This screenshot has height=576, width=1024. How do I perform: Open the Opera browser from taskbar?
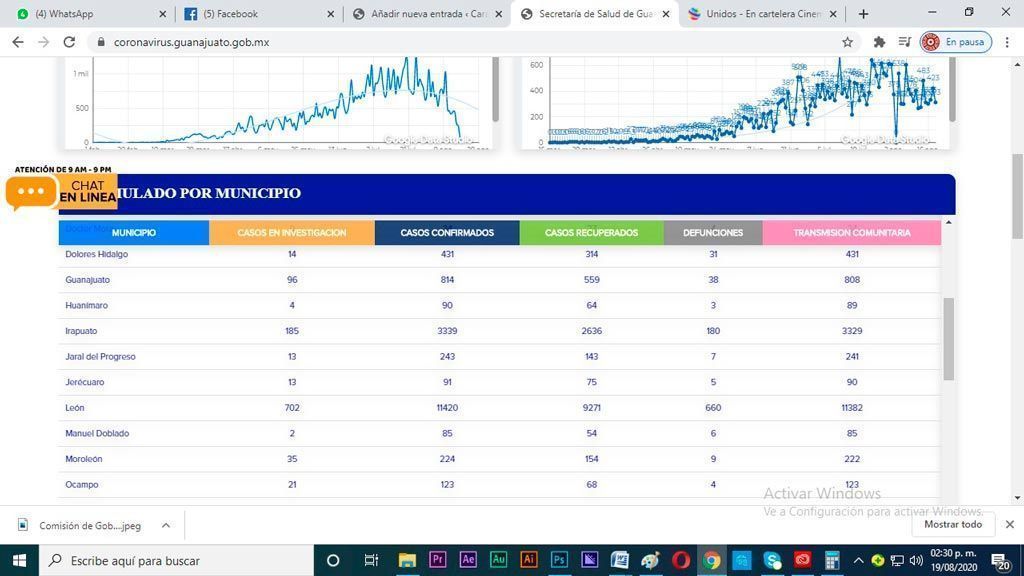tap(680, 560)
